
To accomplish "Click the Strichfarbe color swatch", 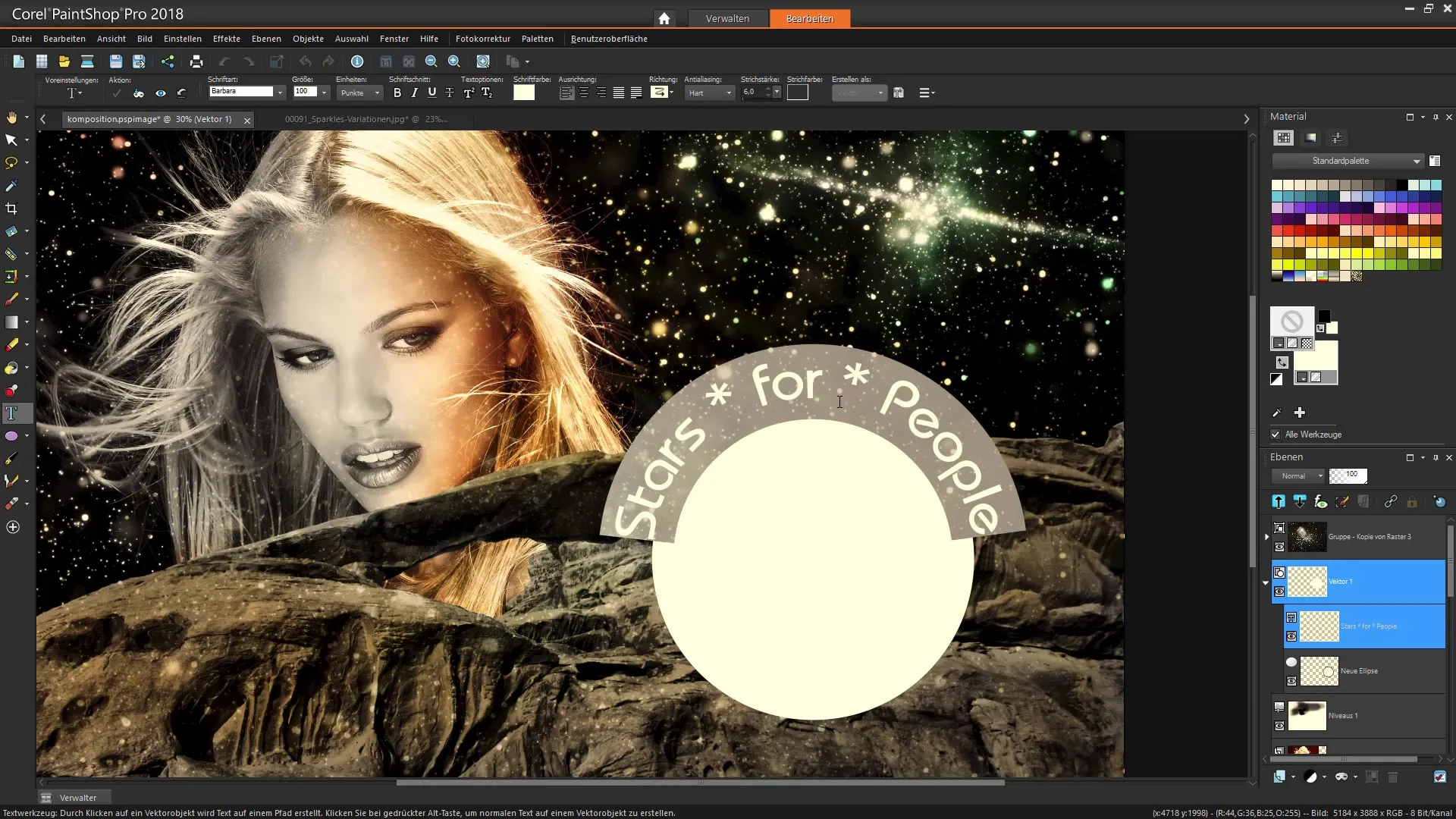I will point(798,93).
